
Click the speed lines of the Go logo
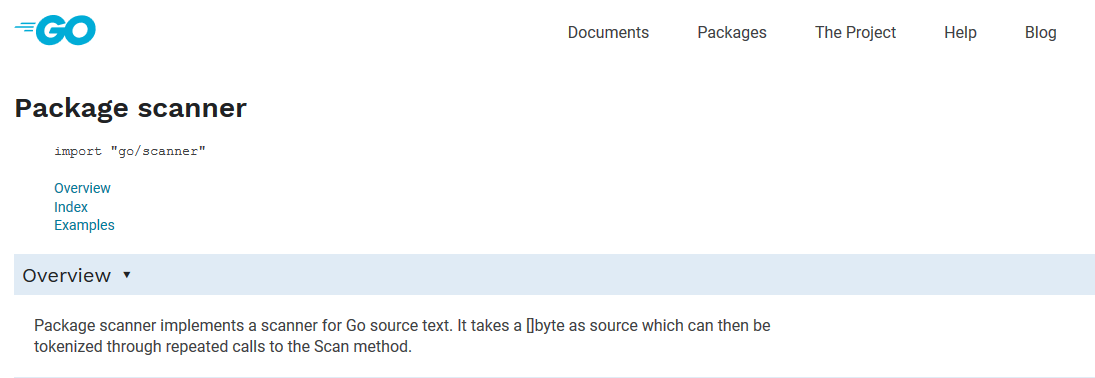(25, 29)
